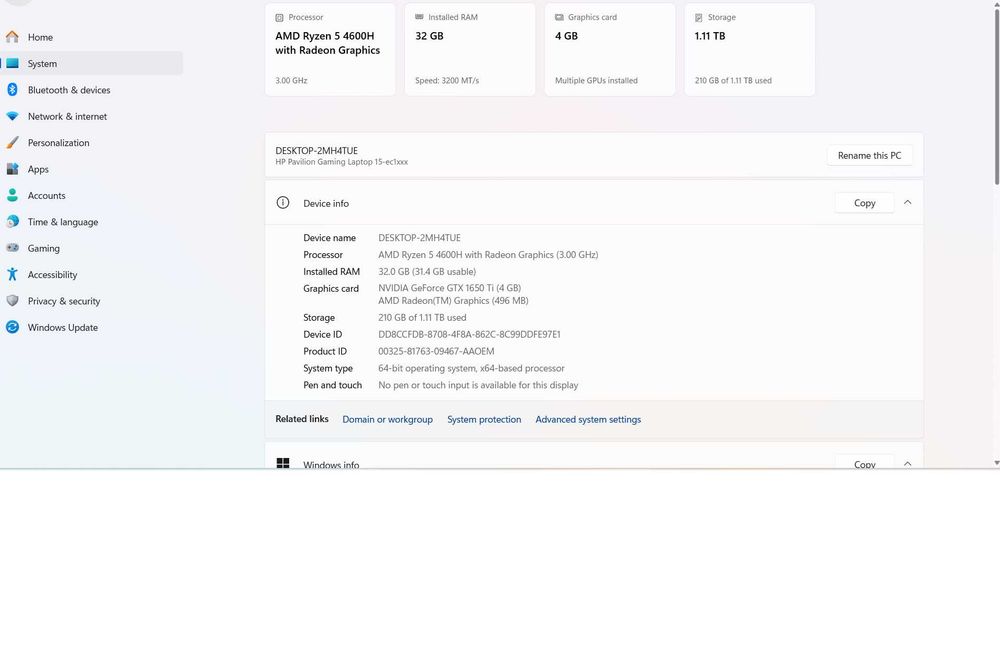Viewport: 1000px width, 669px height.
Task: Copy the Device info details
Action: click(864, 203)
